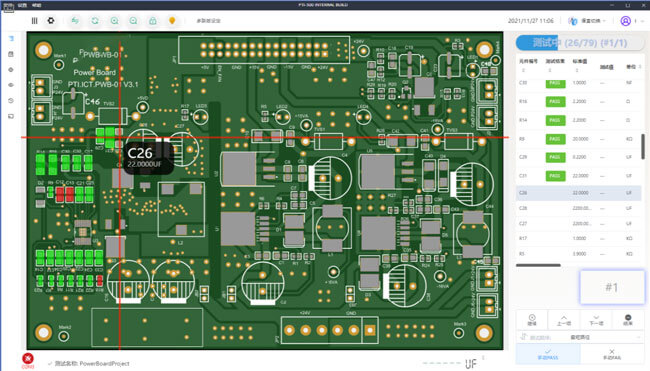650x371 pixels.
Task: Click the testing progress bar showing 26/79
Action: coord(580,43)
